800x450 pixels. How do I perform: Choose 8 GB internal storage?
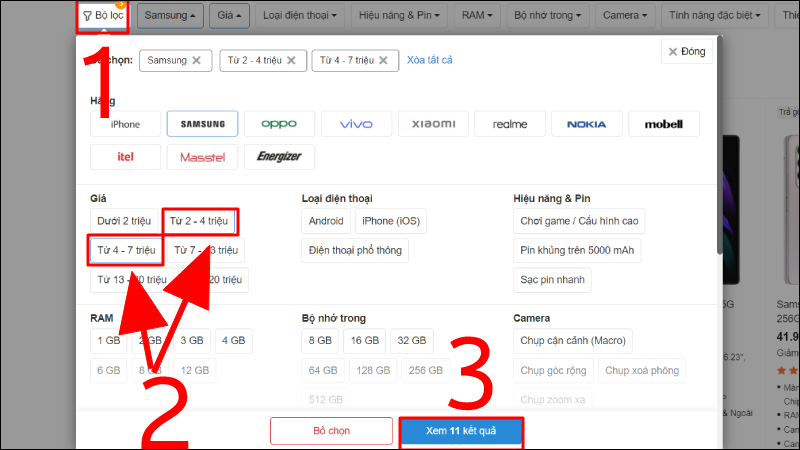click(320, 341)
